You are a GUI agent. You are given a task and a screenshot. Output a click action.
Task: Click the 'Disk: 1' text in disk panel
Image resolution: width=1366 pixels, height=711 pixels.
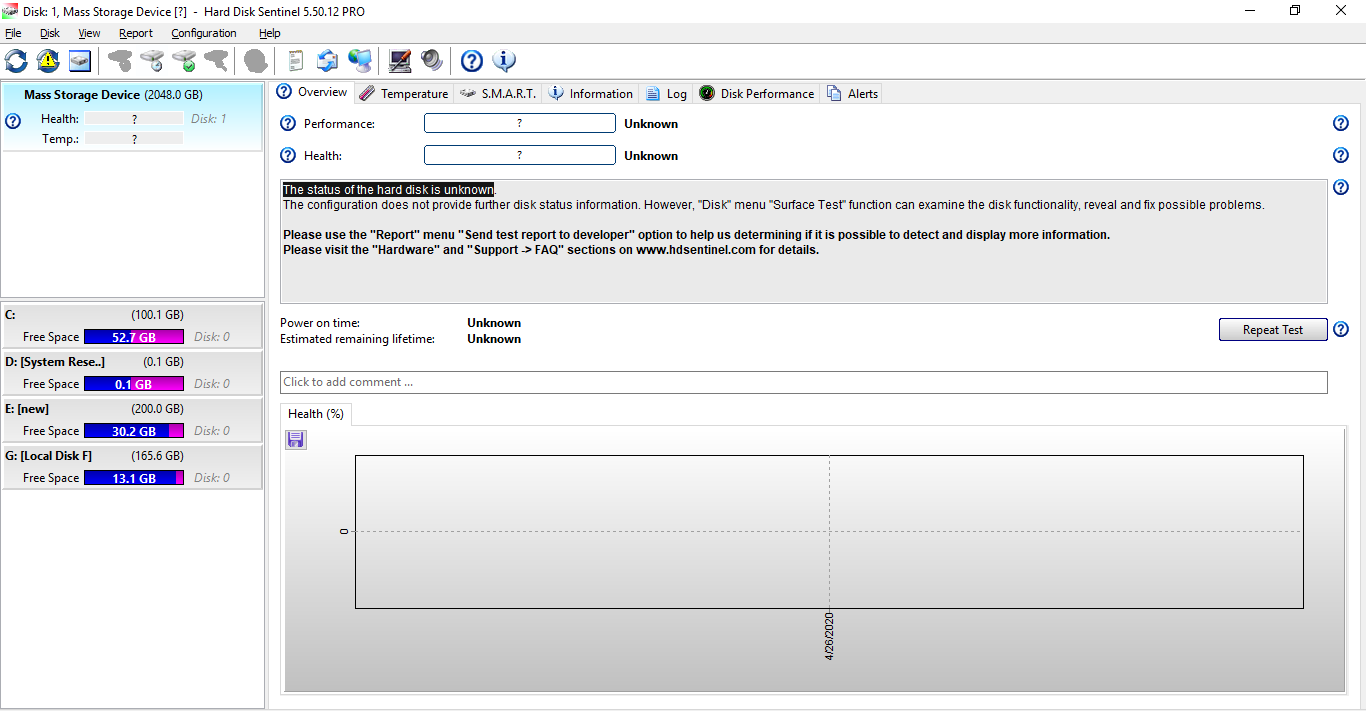209,119
